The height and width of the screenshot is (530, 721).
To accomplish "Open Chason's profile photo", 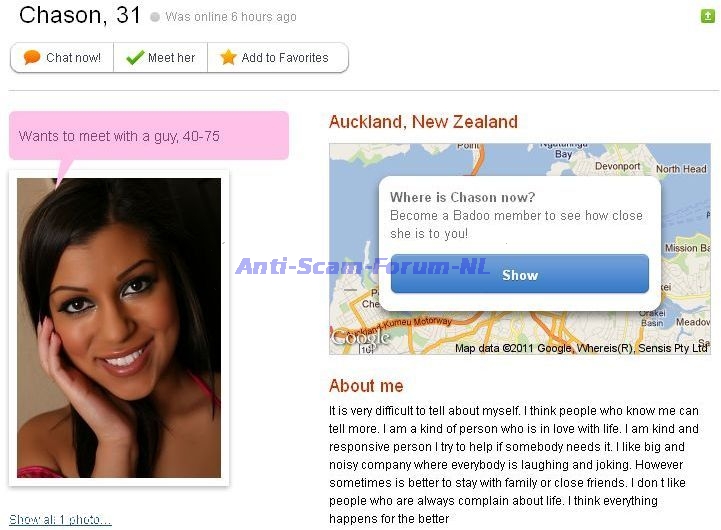I will coord(119,328).
